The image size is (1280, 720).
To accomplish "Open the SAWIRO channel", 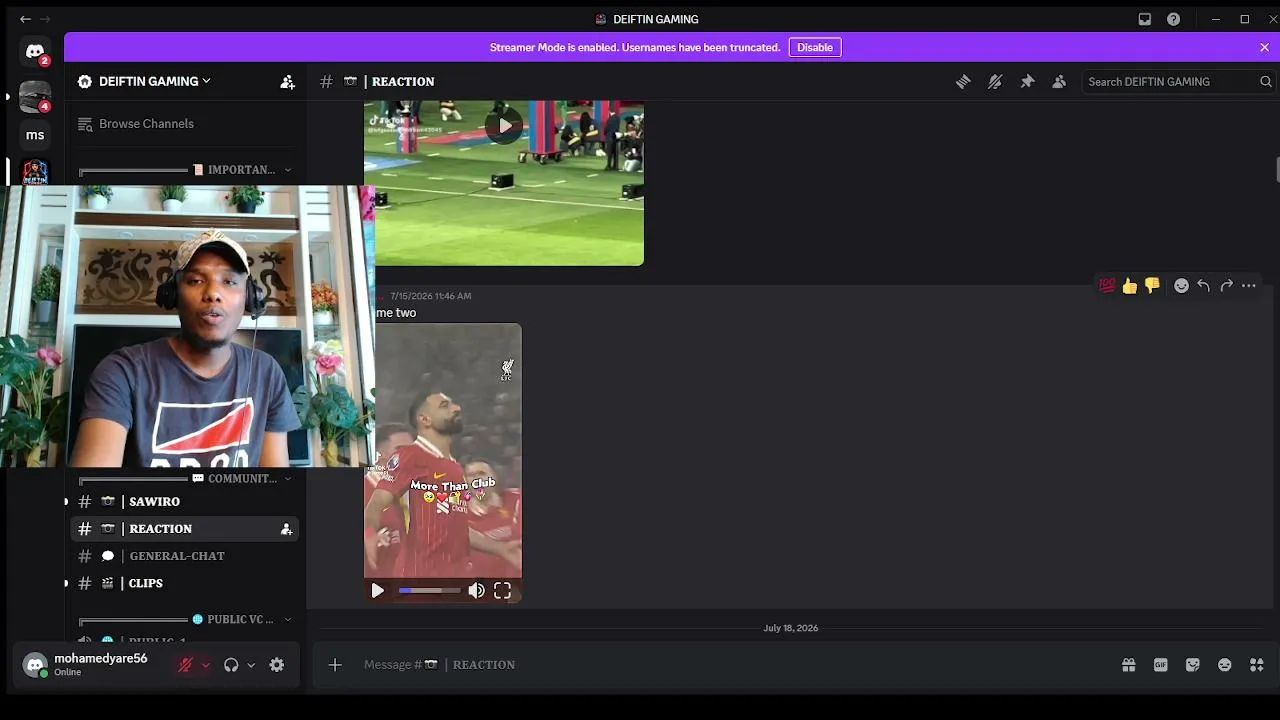I will tap(186, 502).
